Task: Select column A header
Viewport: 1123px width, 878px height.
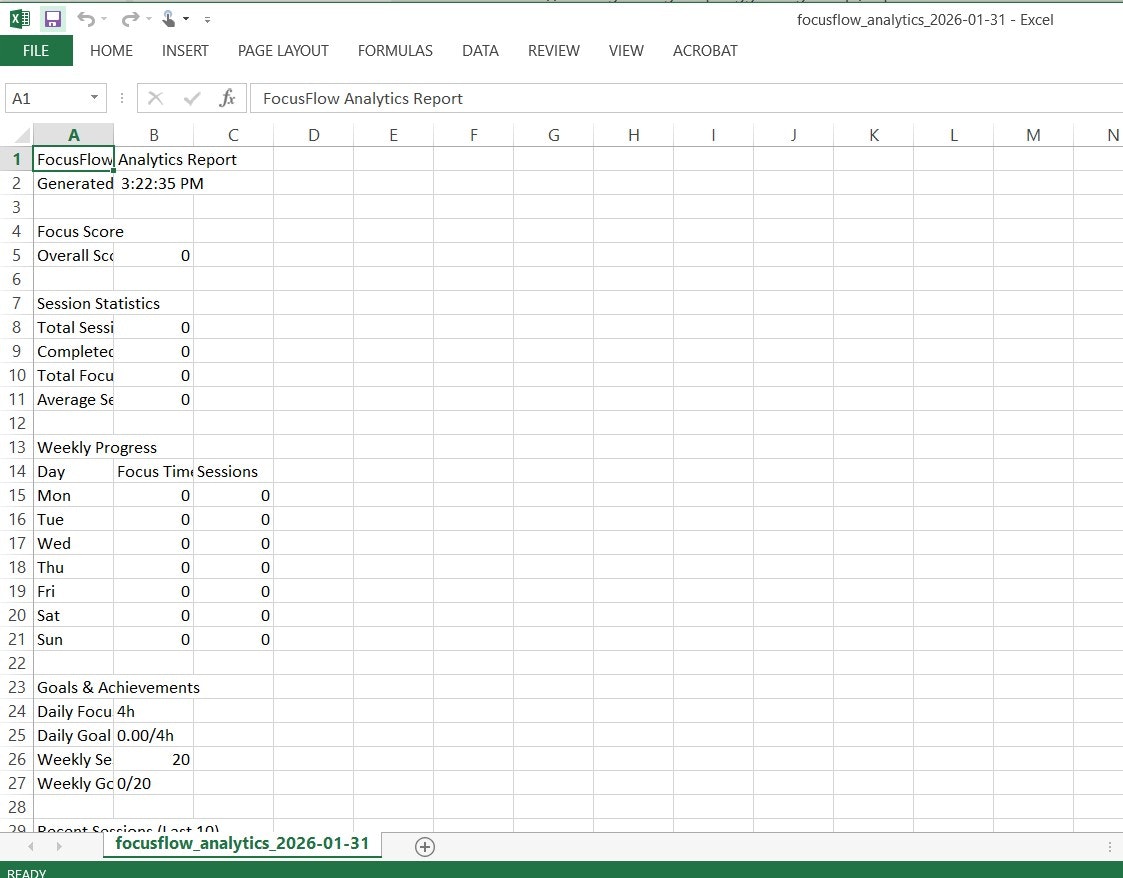Action: pos(74,135)
